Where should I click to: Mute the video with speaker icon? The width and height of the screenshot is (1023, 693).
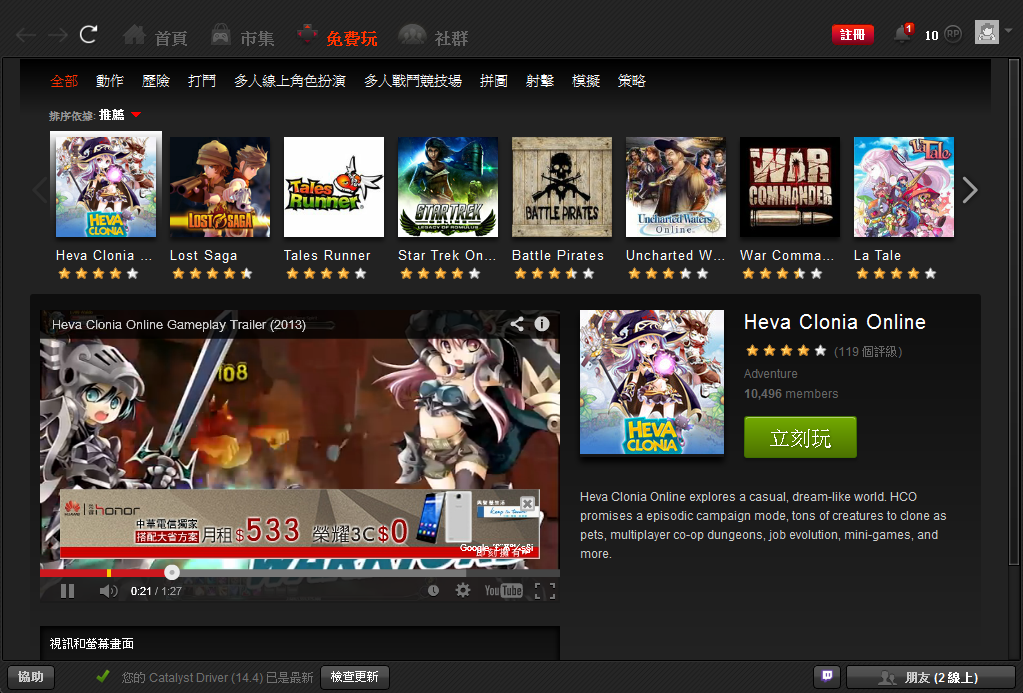click(x=108, y=591)
